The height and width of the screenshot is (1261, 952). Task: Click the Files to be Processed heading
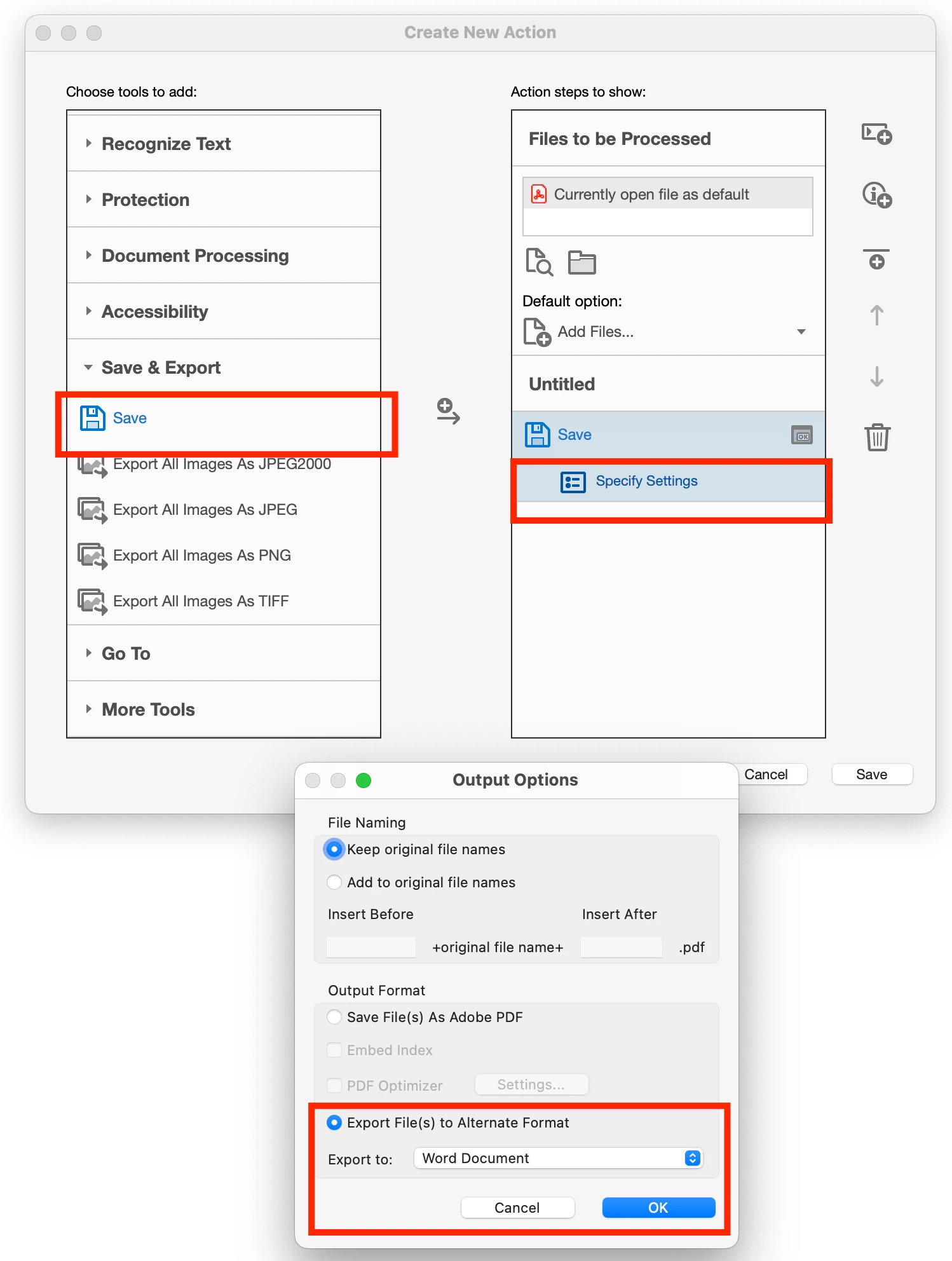pos(620,139)
